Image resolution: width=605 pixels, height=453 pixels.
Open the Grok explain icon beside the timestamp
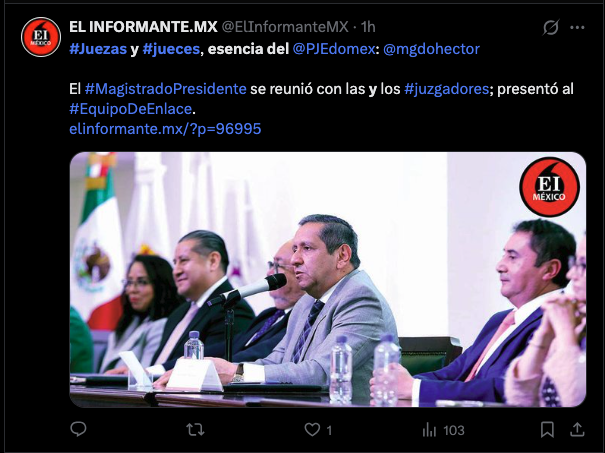point(551,27)
